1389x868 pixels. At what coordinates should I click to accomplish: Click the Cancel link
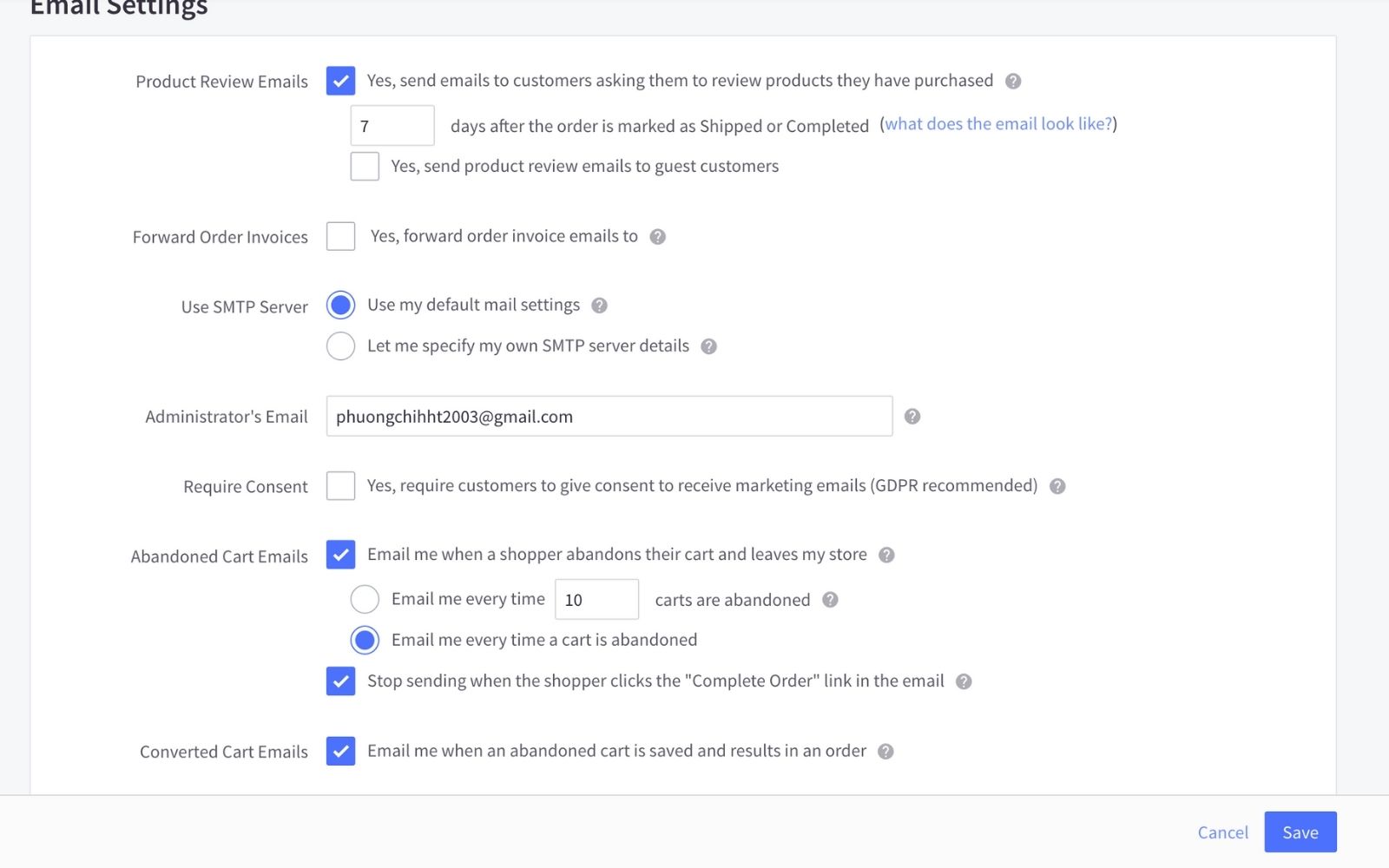pyautogui.click(x=1222, y=832)
